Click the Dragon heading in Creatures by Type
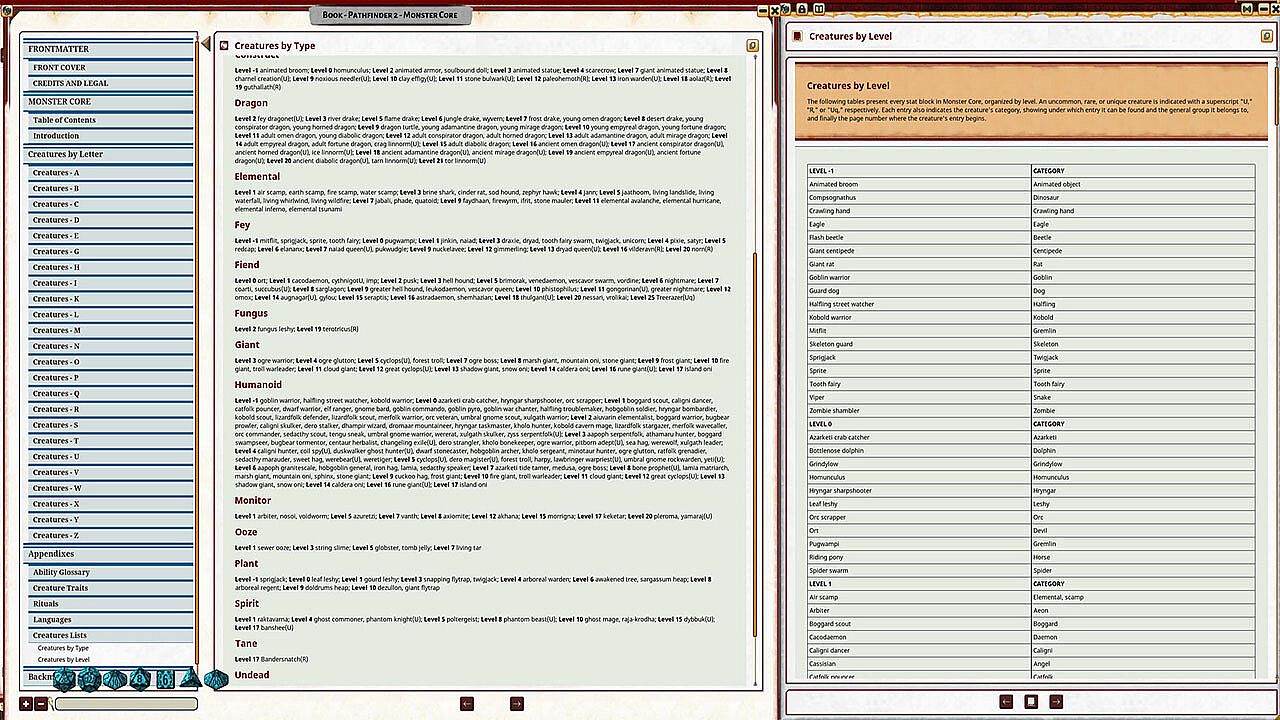This screenshot has height=720, width=1280. click(251, 103)
